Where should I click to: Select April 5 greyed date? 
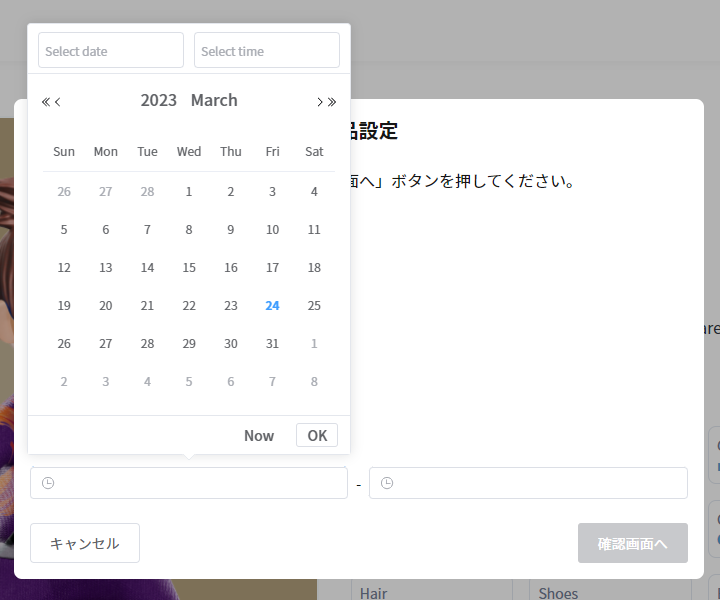click(189, 381)
